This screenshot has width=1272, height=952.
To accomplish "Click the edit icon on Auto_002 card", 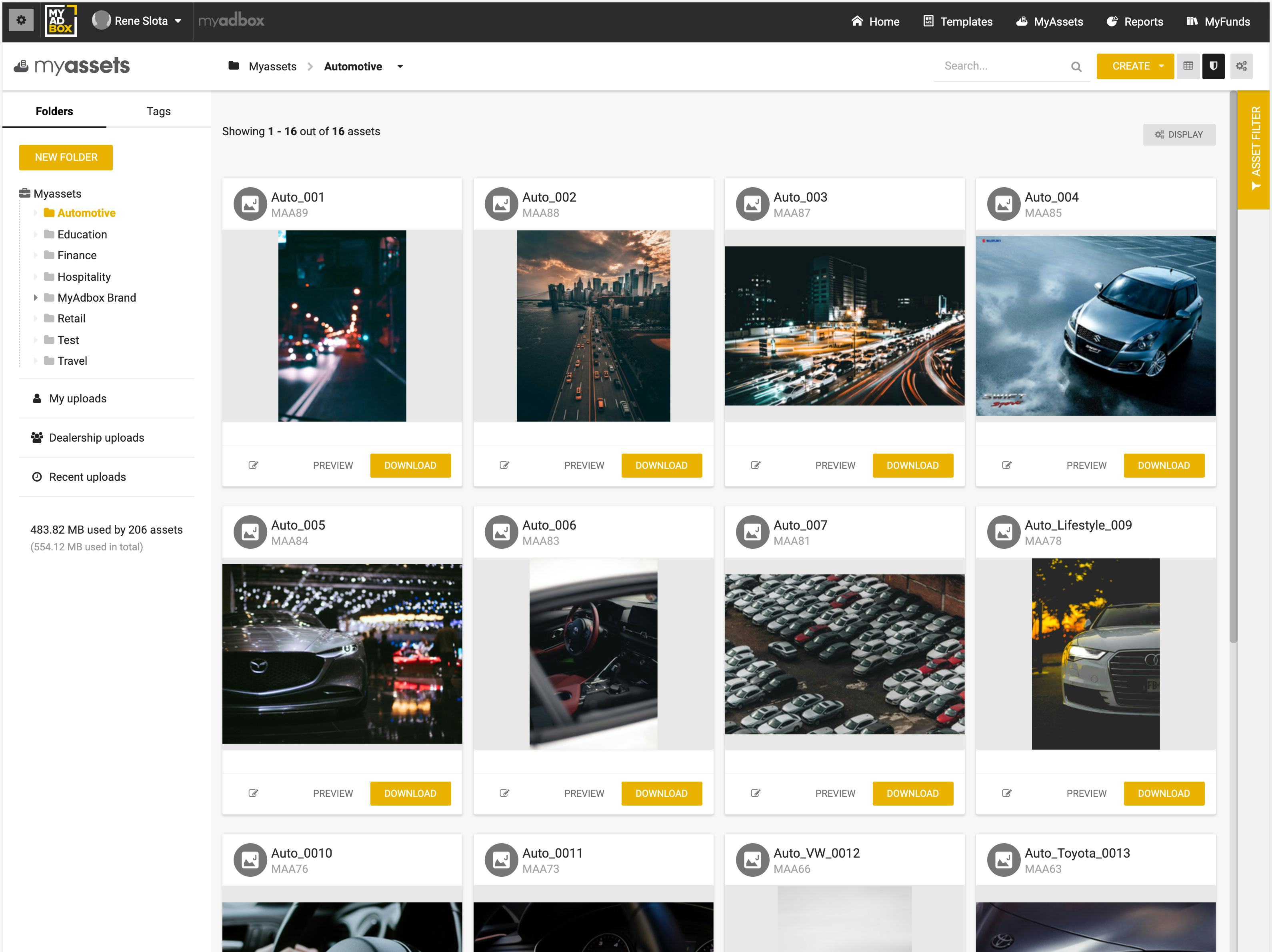I will point(504,465).
